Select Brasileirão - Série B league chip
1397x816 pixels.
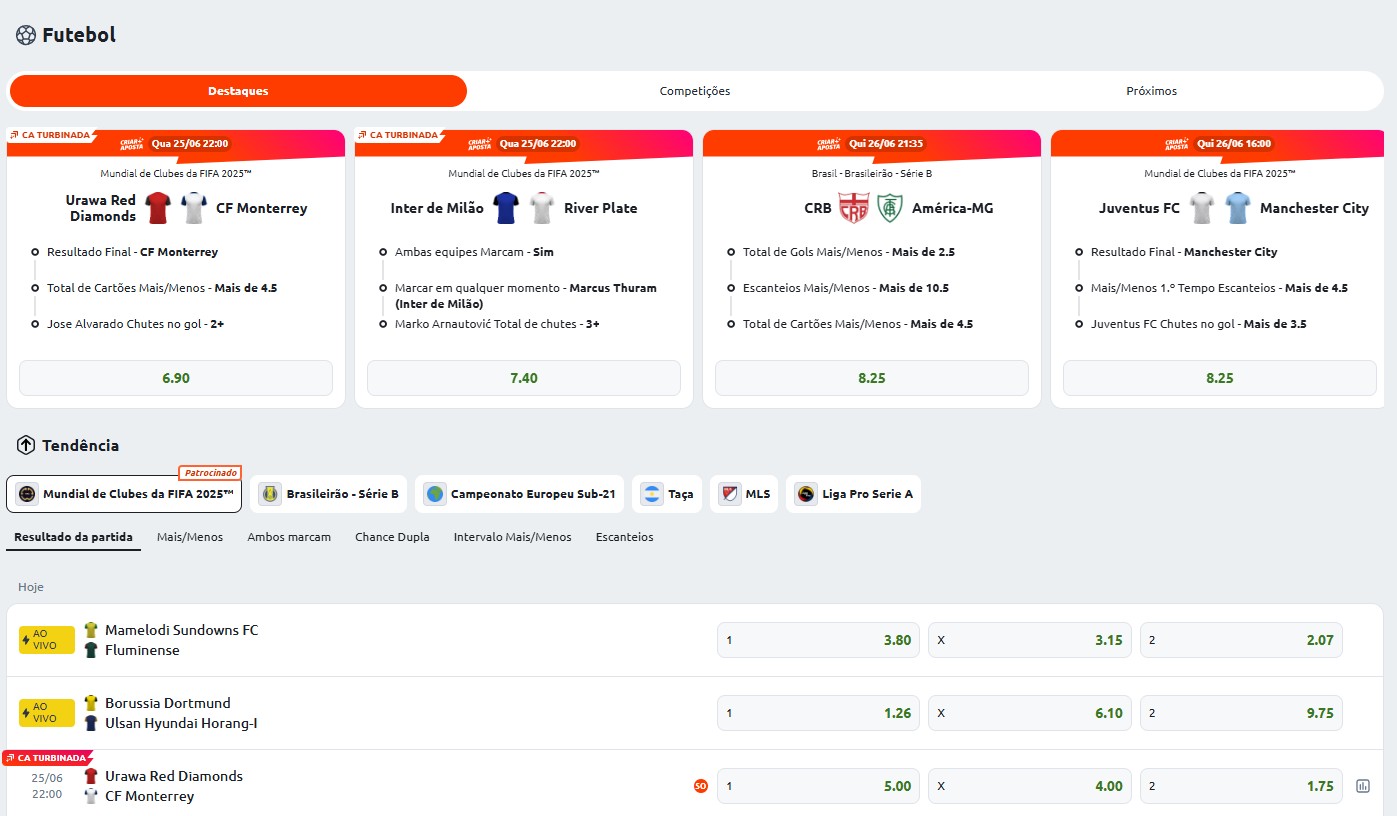click(328, 494)
